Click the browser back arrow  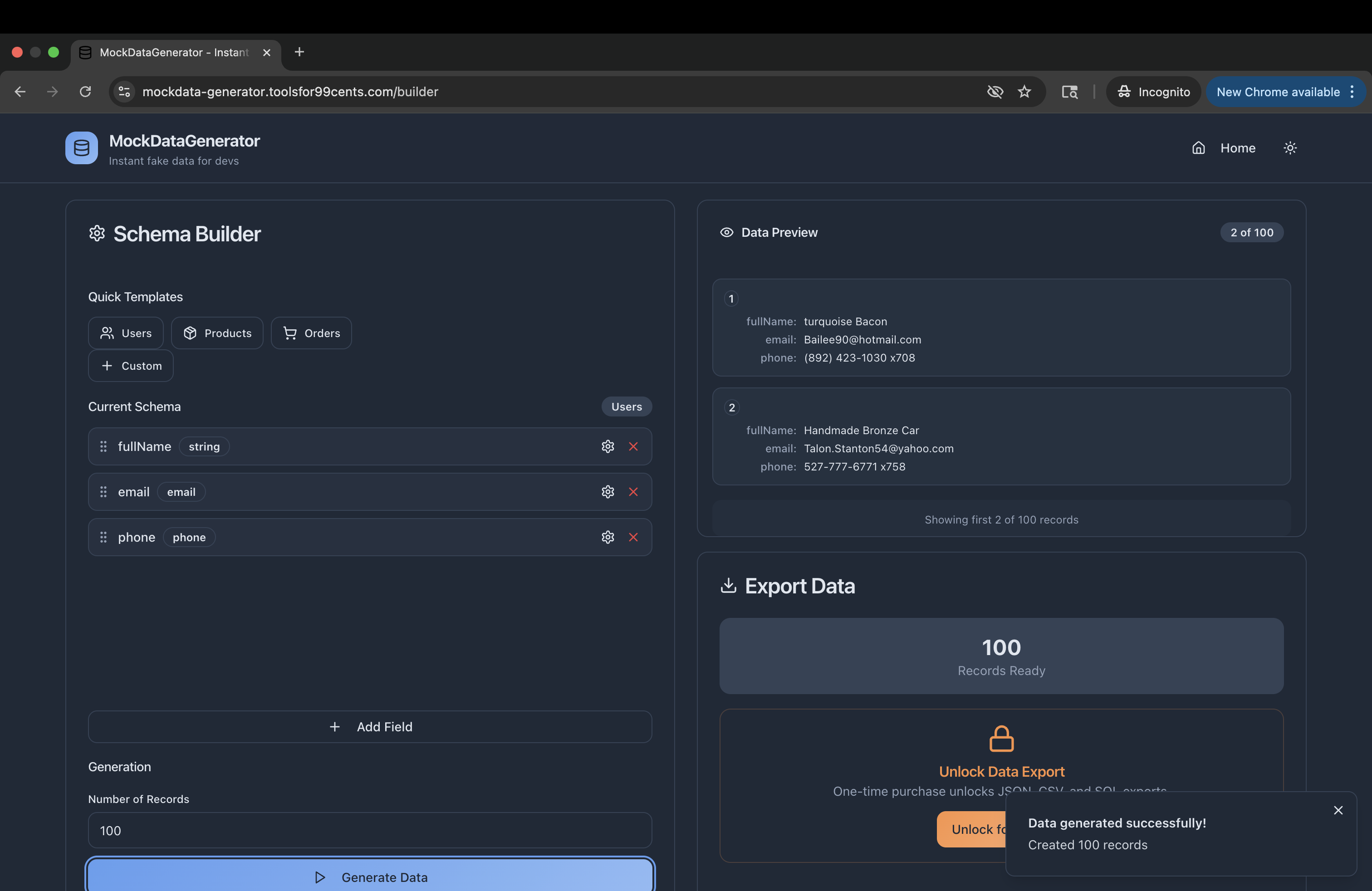(x=20, y=92)
